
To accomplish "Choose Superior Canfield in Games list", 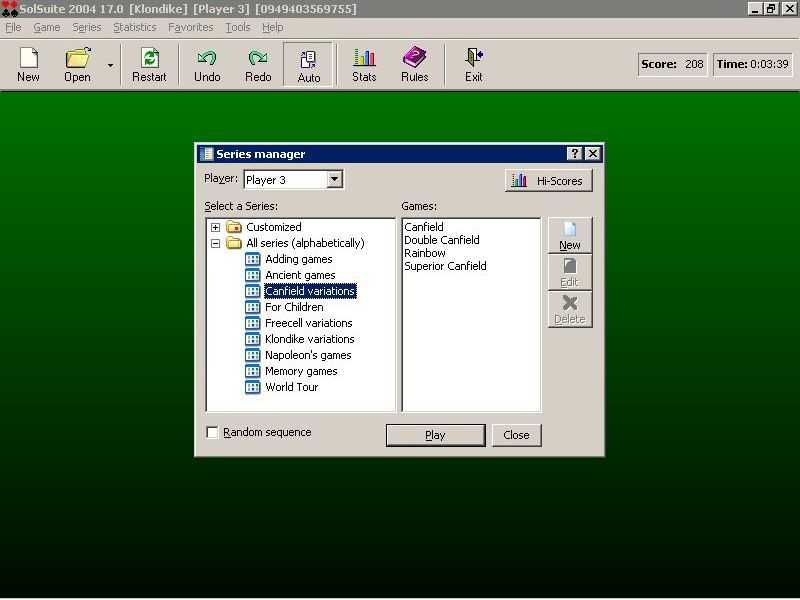I will point(445,266).
